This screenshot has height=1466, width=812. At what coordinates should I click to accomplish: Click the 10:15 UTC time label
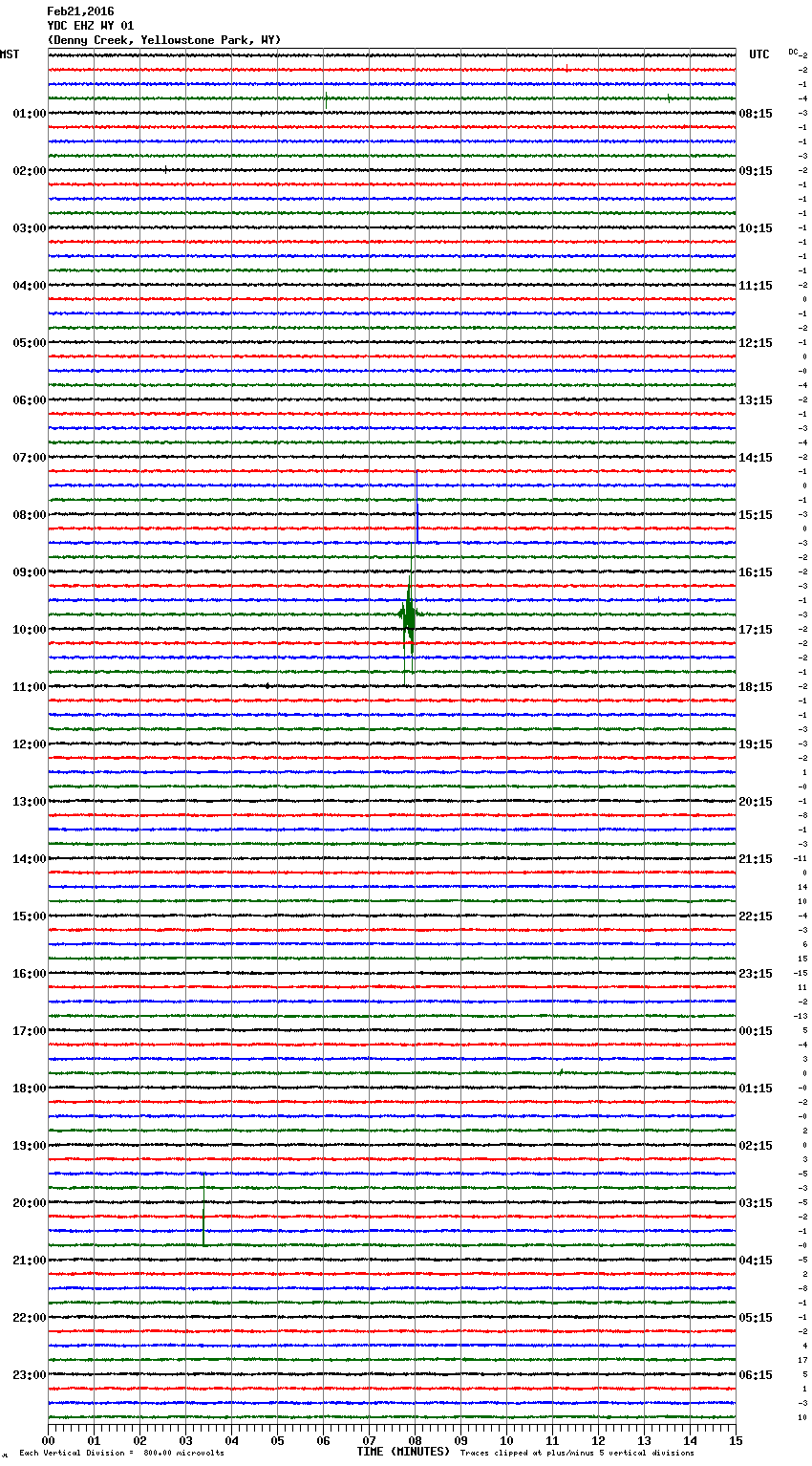click(x=756, y=228)
